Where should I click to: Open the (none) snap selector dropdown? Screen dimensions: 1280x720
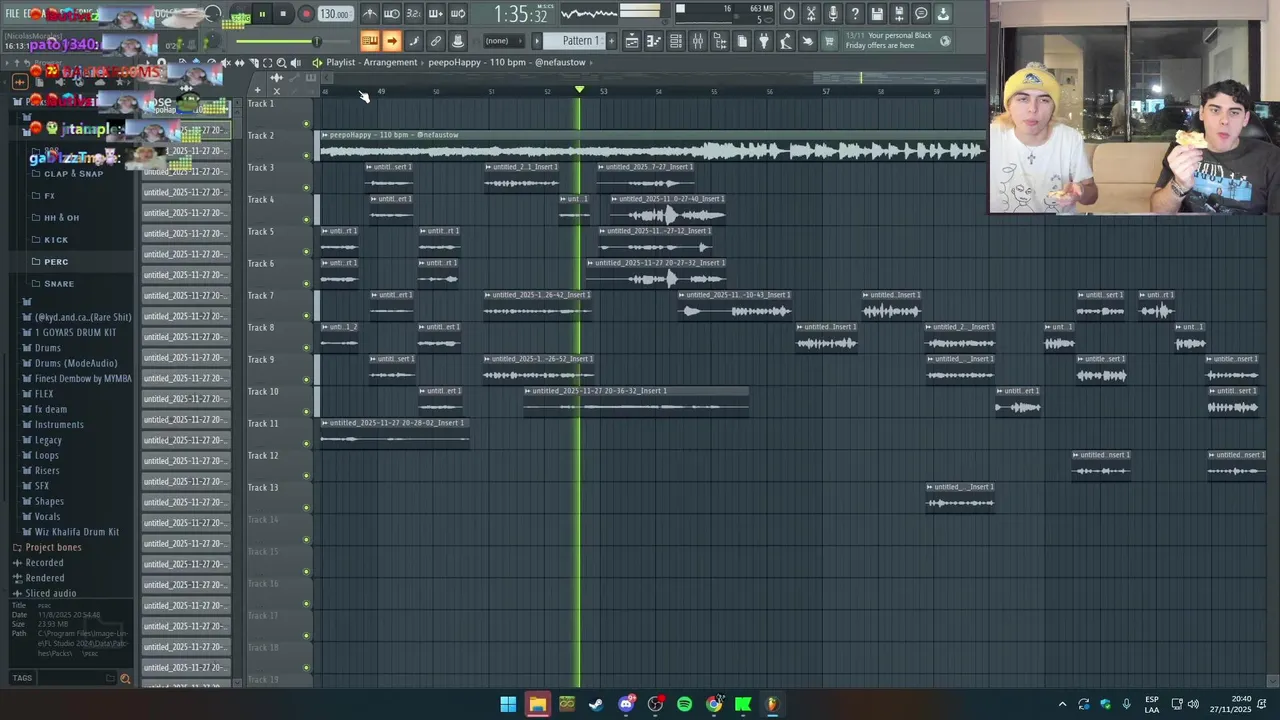(x=503, y=41)
